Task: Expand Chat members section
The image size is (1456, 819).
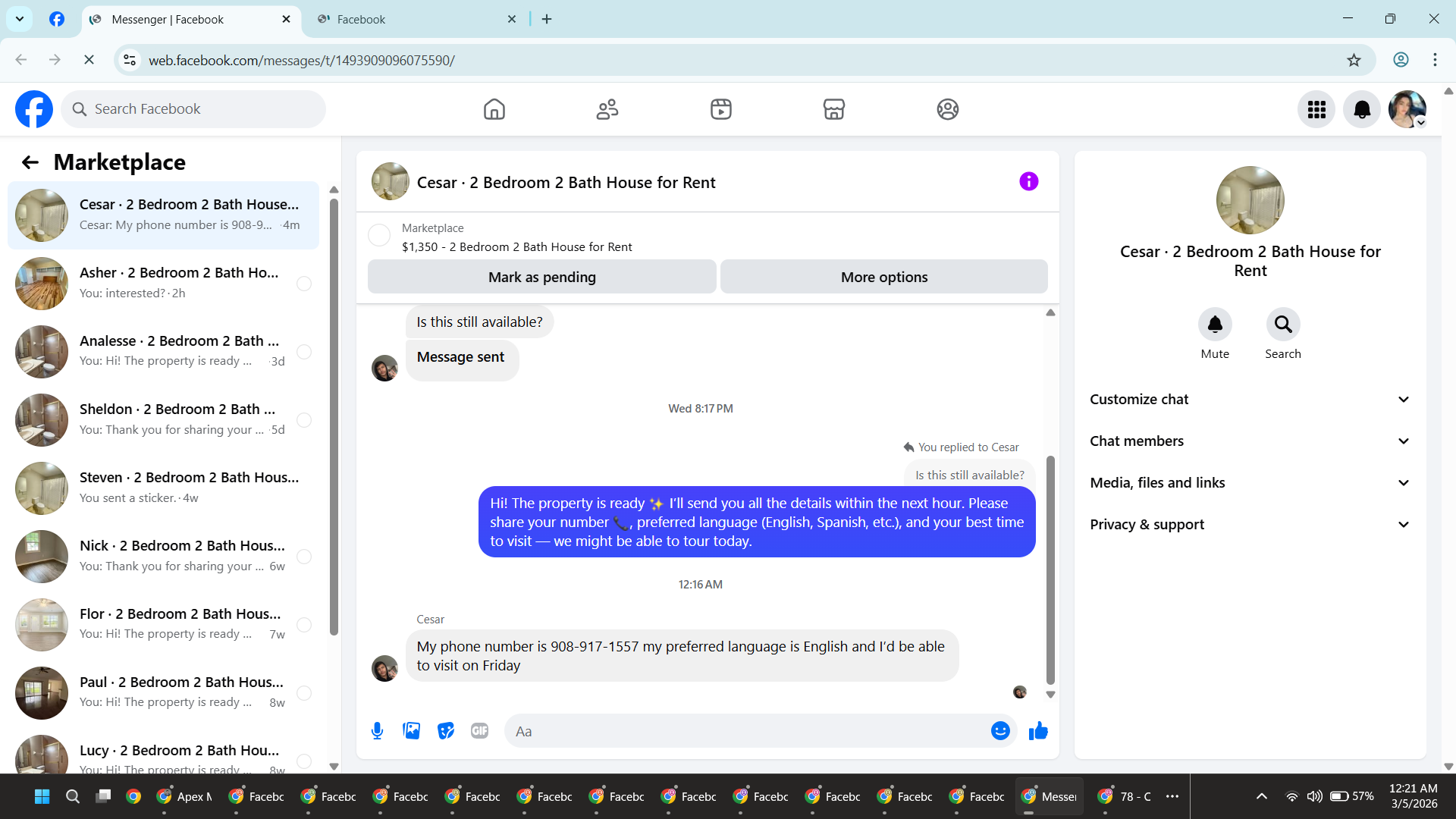Action: (1250, 441)
